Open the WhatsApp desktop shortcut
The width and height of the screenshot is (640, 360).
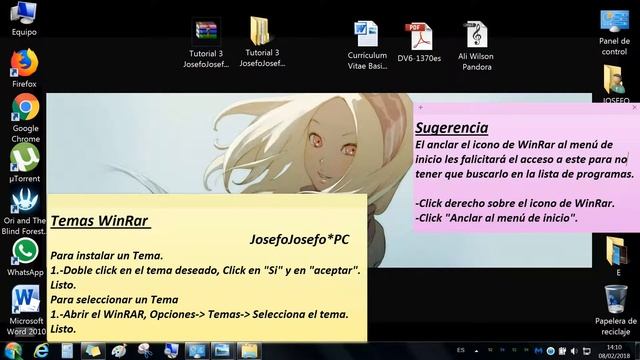point(25,257)
